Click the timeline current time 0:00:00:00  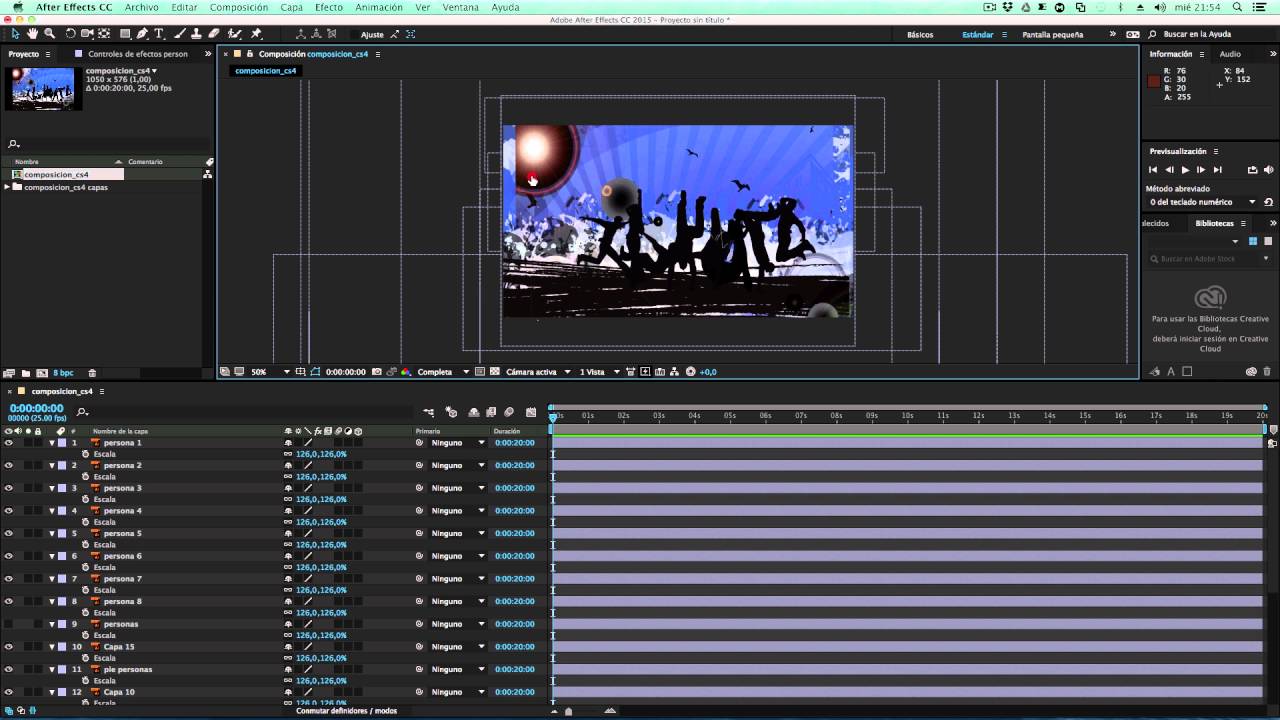pos(36,408)
